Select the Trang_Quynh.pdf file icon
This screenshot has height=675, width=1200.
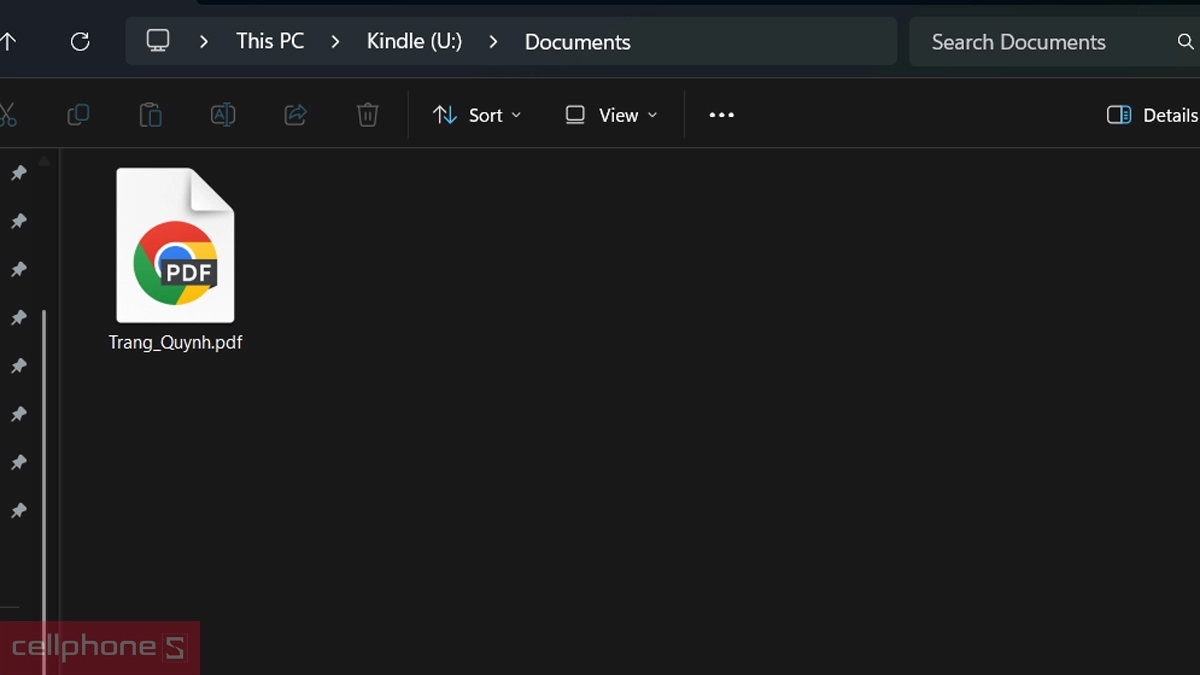pyautogui.click(x=175, y=245)
